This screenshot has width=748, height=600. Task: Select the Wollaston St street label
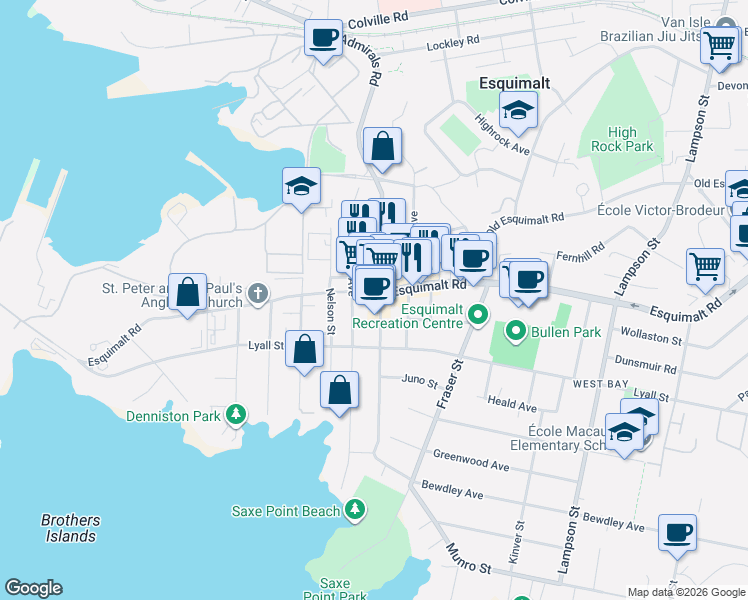(x=651, y=336)
